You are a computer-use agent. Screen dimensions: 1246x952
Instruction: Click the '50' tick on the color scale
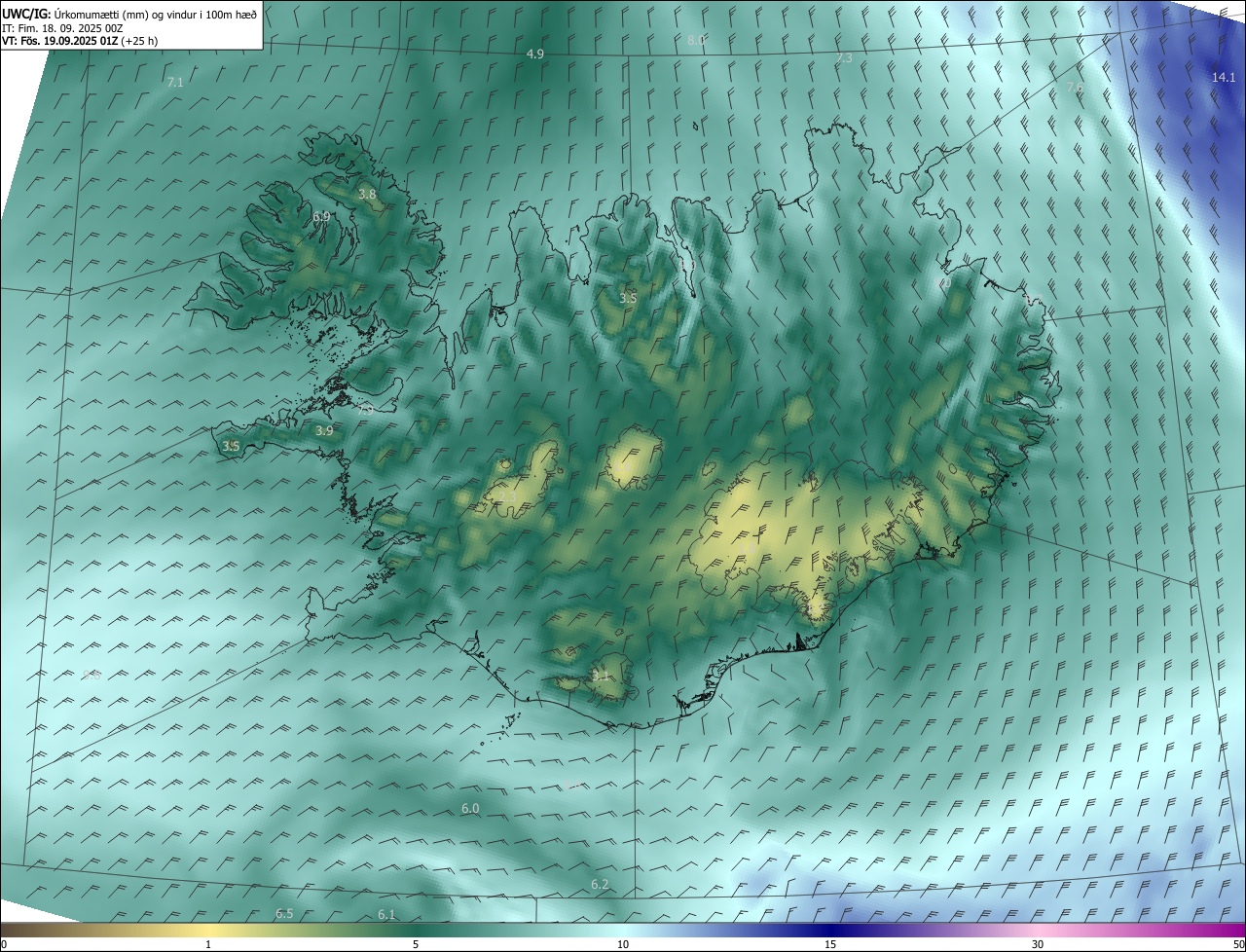click(x=1238, y=945)
